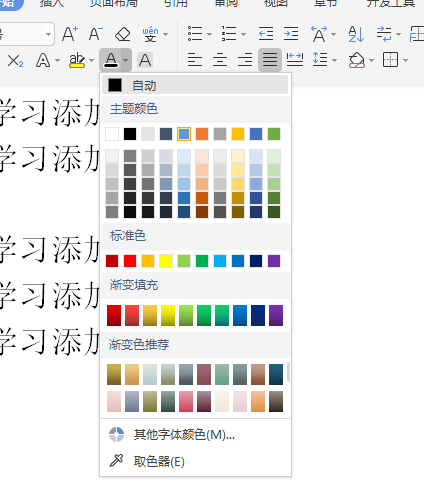424x503 pixels.
Task: Click the numbered list icon
Action: [x=229, y=34]
